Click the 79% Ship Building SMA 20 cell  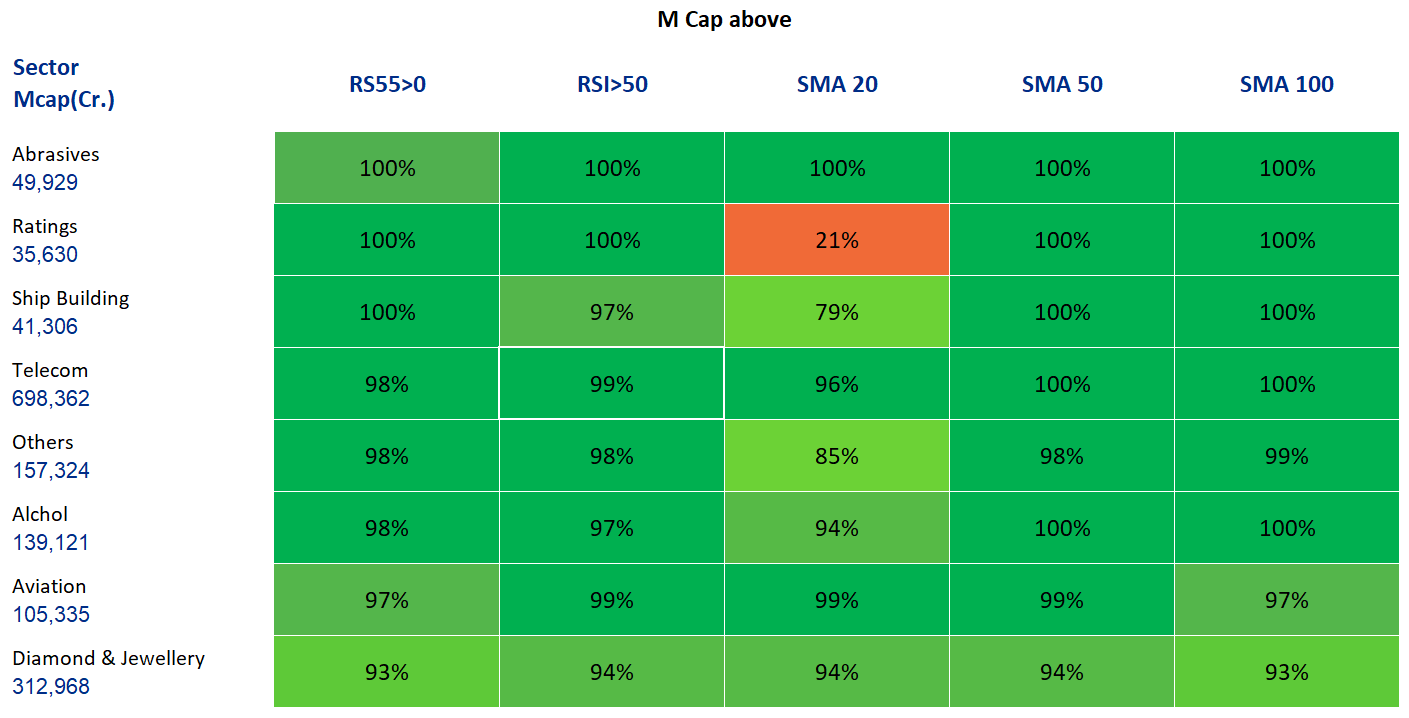click(x=837, y=312)
